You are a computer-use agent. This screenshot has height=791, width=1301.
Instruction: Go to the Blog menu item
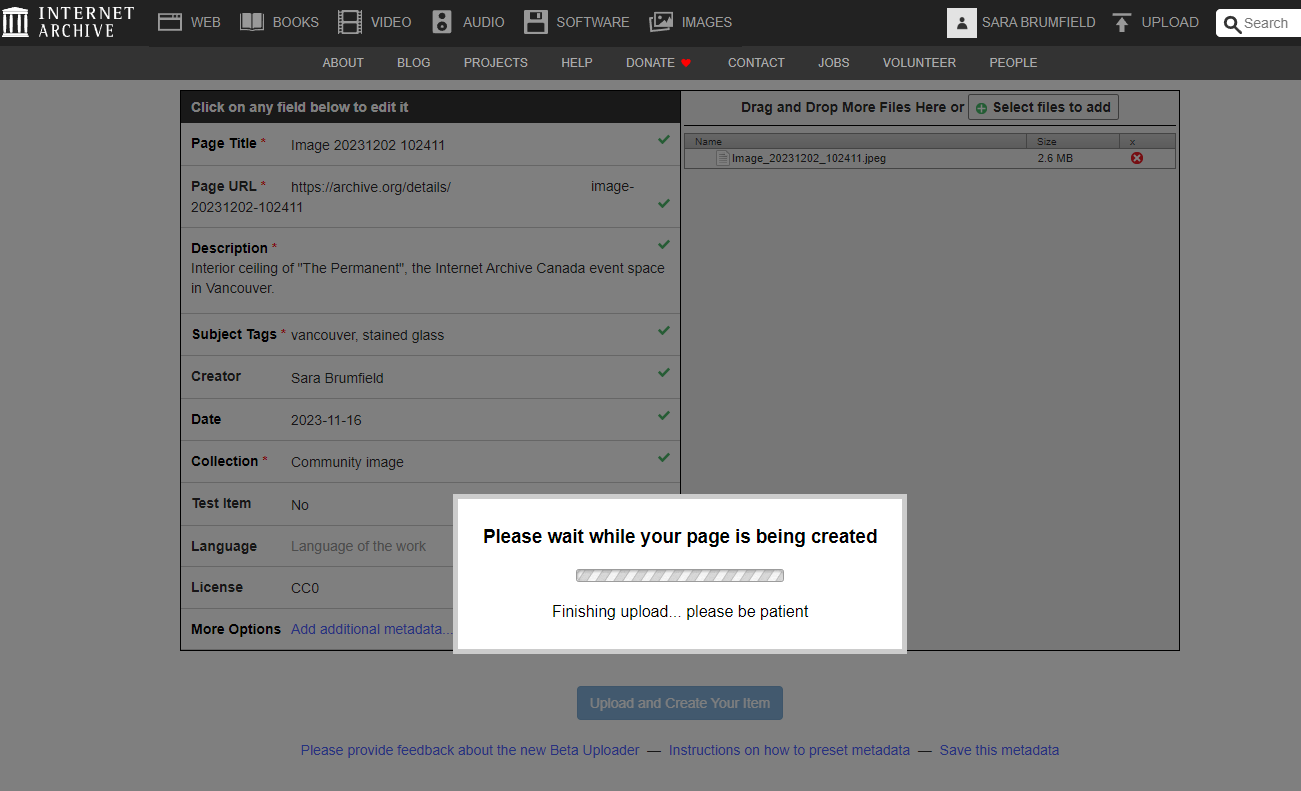click(x=413, y=62)
